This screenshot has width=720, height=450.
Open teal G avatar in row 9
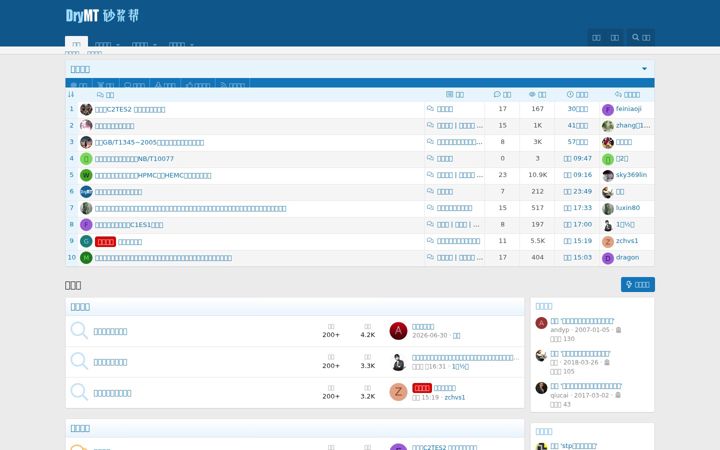(86, 242)
